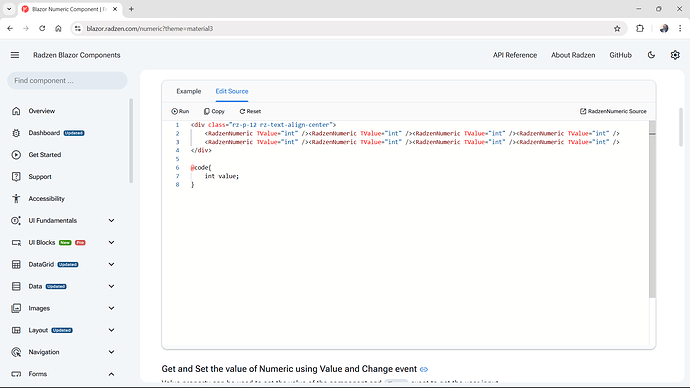Toggle the sidebar hamburger menu
Image resolution: width=690 pixels, height=388 pixels.
pyautogui.click(x=15, y=55)
